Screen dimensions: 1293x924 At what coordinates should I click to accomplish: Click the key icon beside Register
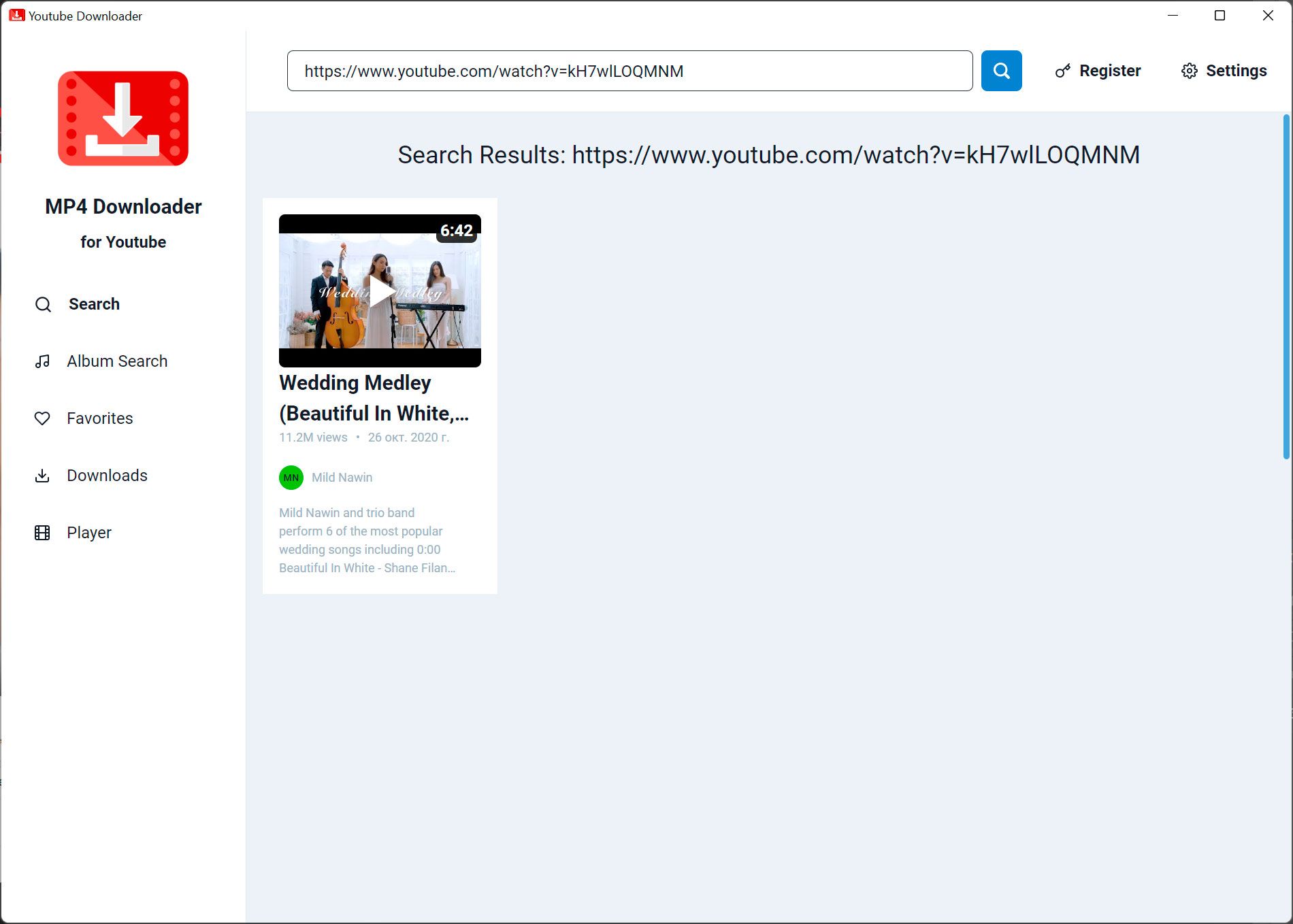(x=1062, y=71)
